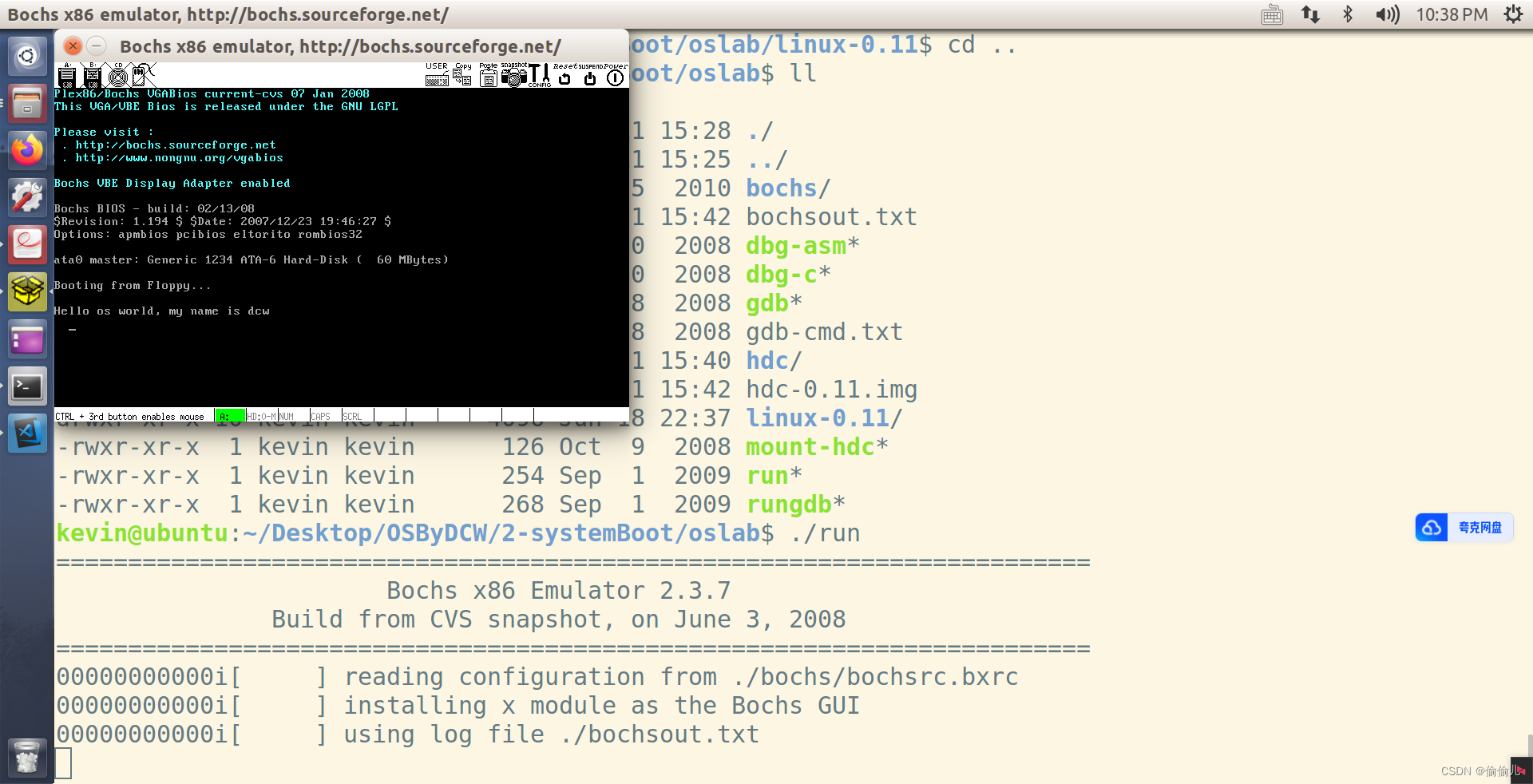Click 'bochs/' directory name in terminal listing
This screenshot has height=784, width=1533.
pos(788,188)
